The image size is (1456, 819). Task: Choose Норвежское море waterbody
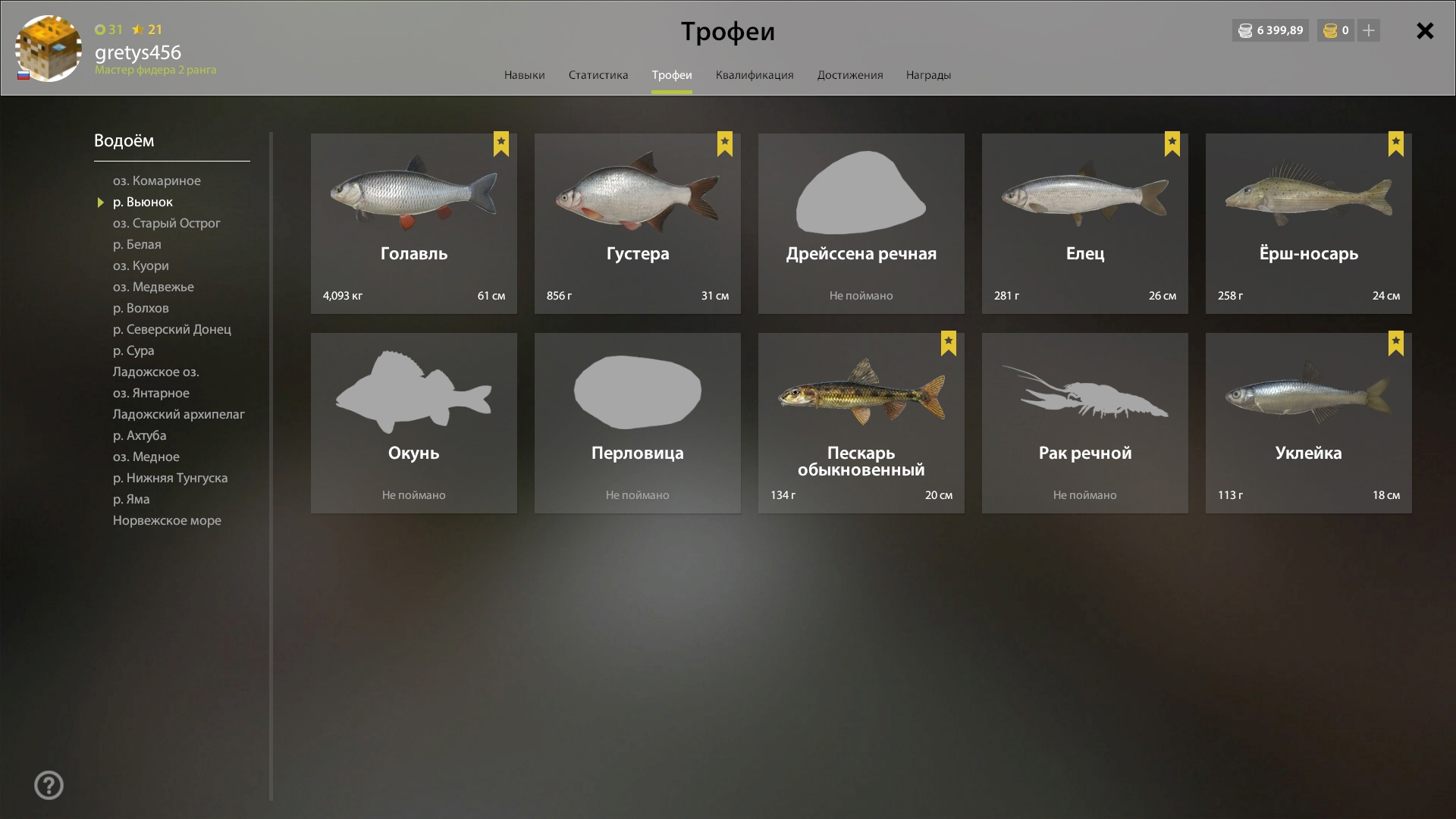[167, 520]
